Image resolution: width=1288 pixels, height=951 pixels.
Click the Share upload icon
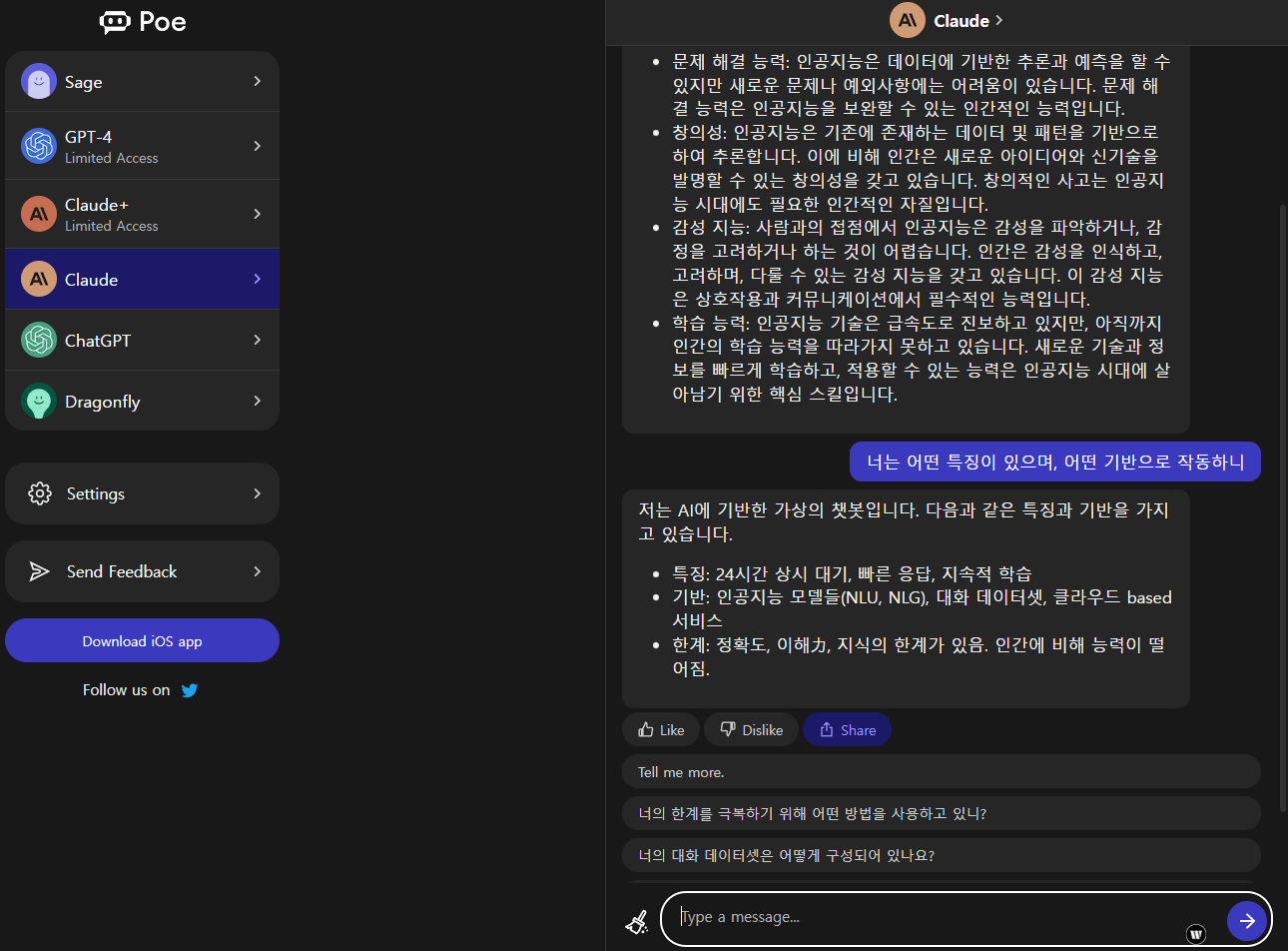[x=827, y=730]
